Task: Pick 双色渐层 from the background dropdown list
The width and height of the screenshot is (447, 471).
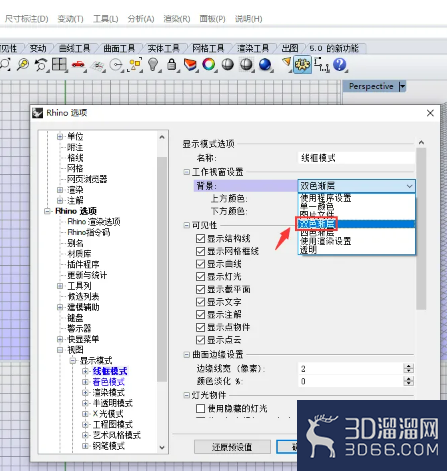Action: pos(356,224)
